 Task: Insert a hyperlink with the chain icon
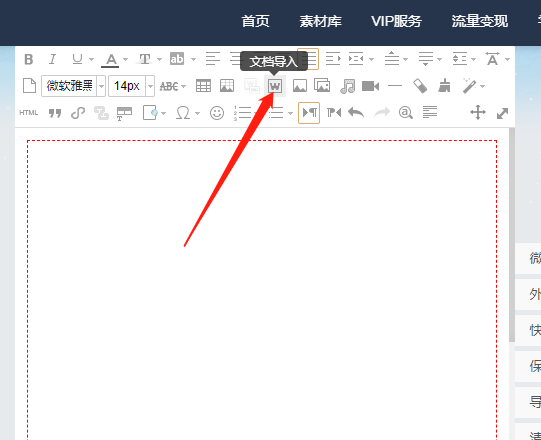[78, 113]
